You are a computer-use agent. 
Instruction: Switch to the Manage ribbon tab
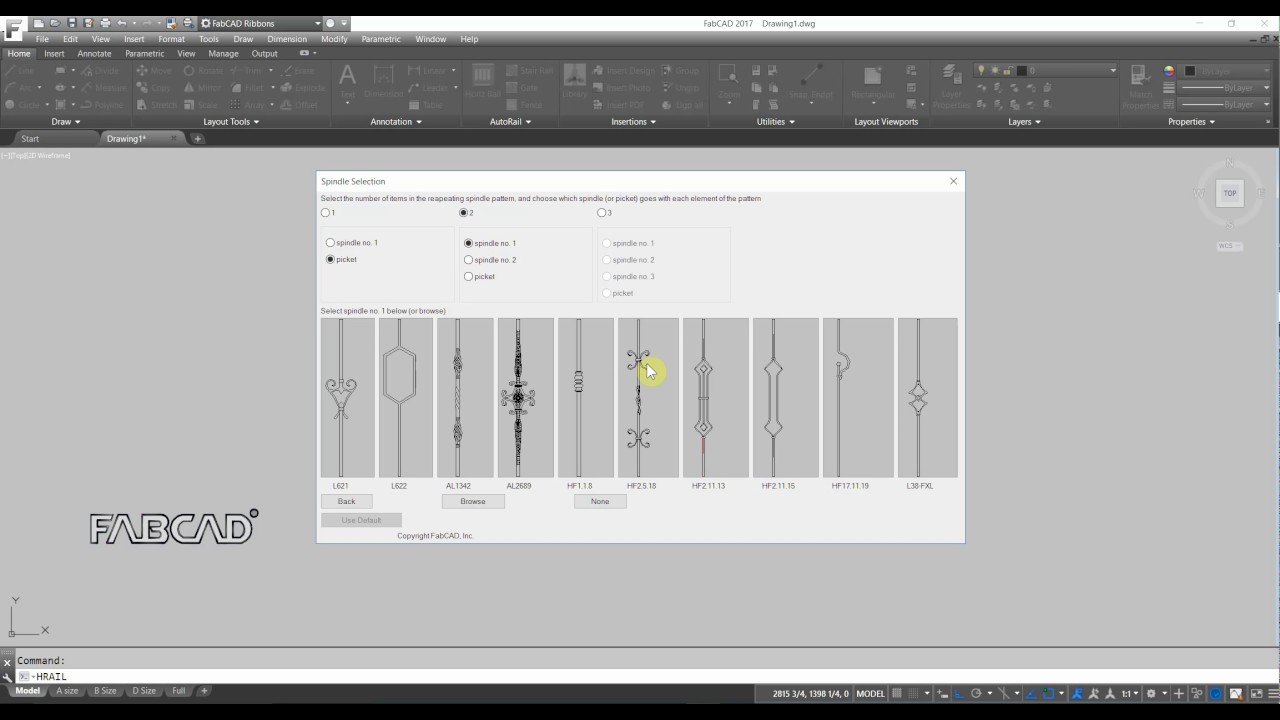tap(223, 54)
